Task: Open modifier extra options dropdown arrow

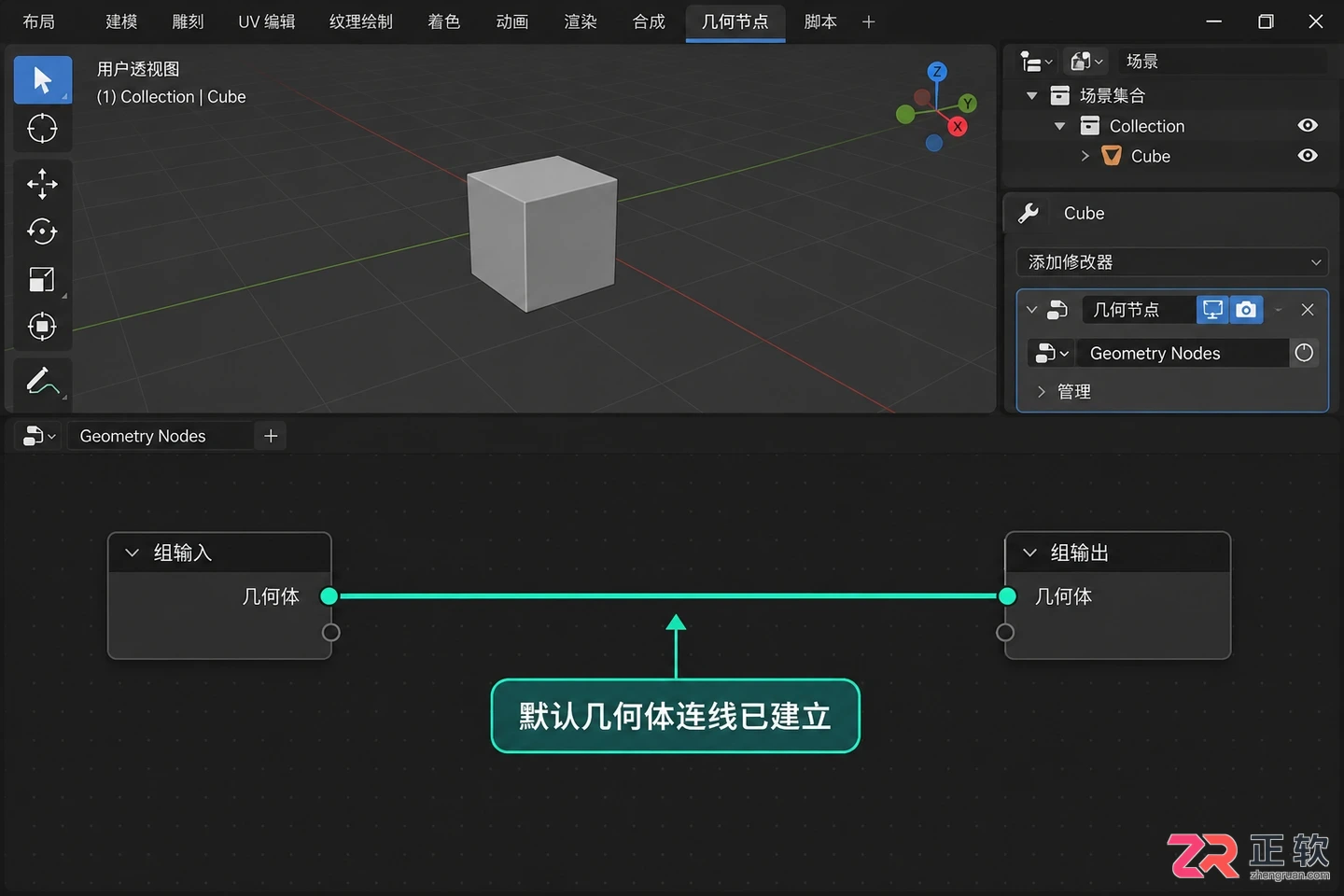Action: tap(1279, 310)
